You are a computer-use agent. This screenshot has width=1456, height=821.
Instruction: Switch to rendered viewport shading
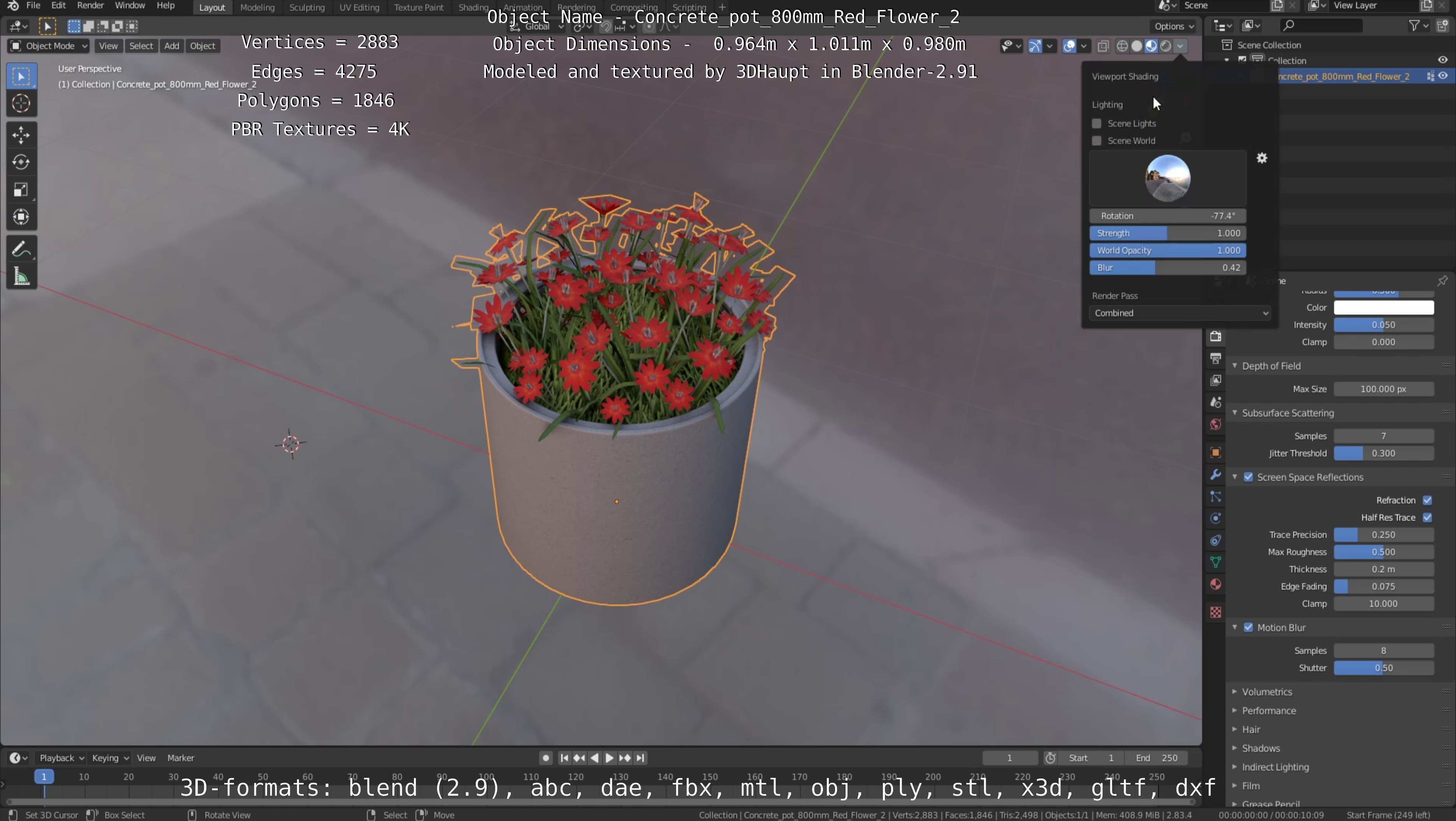tap(1166, 46)
